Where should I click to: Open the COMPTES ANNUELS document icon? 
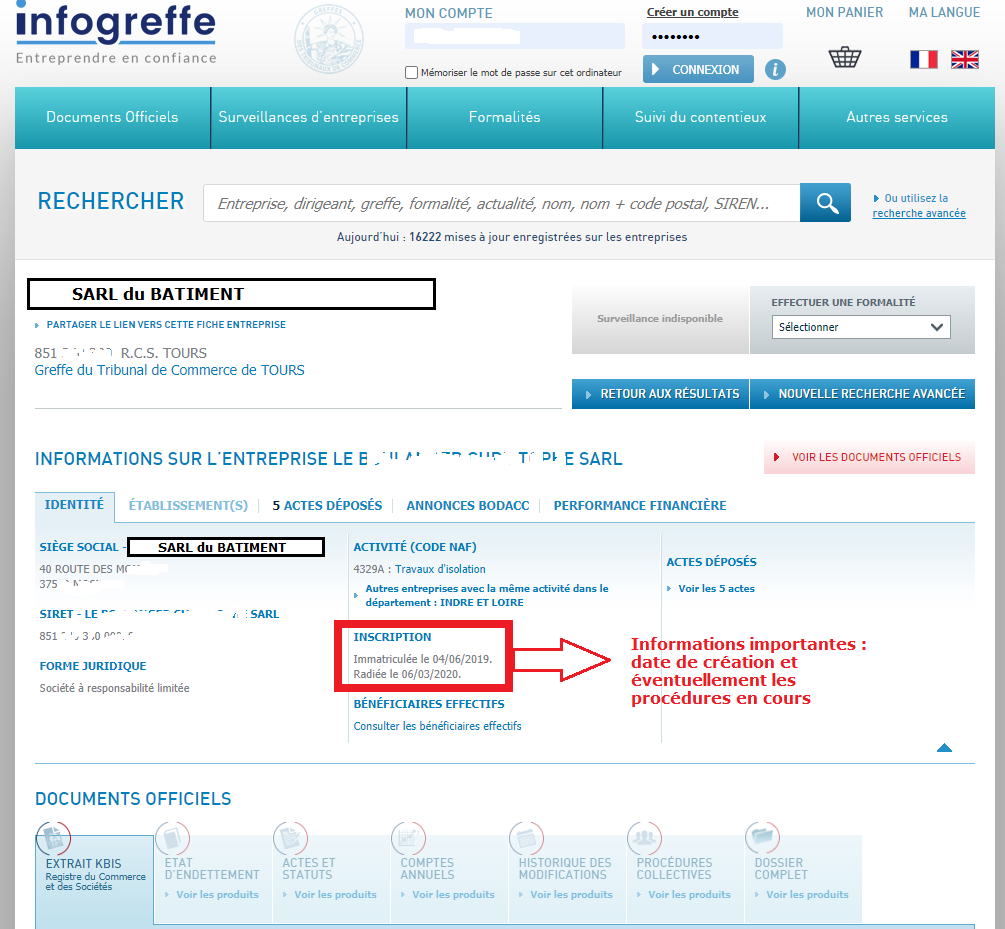point(408,838)
